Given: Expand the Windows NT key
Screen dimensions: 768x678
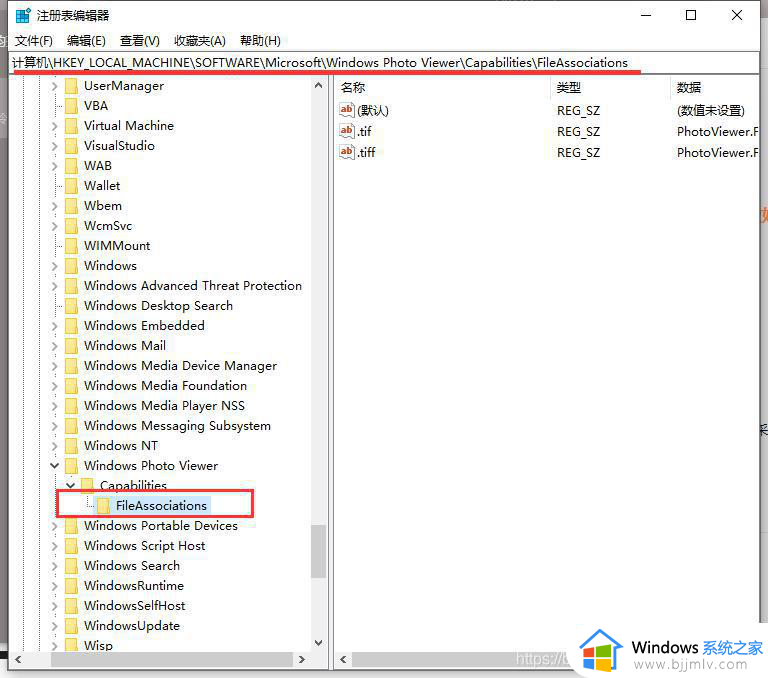Looking at the screenshot, I should (x=54, y=446).
